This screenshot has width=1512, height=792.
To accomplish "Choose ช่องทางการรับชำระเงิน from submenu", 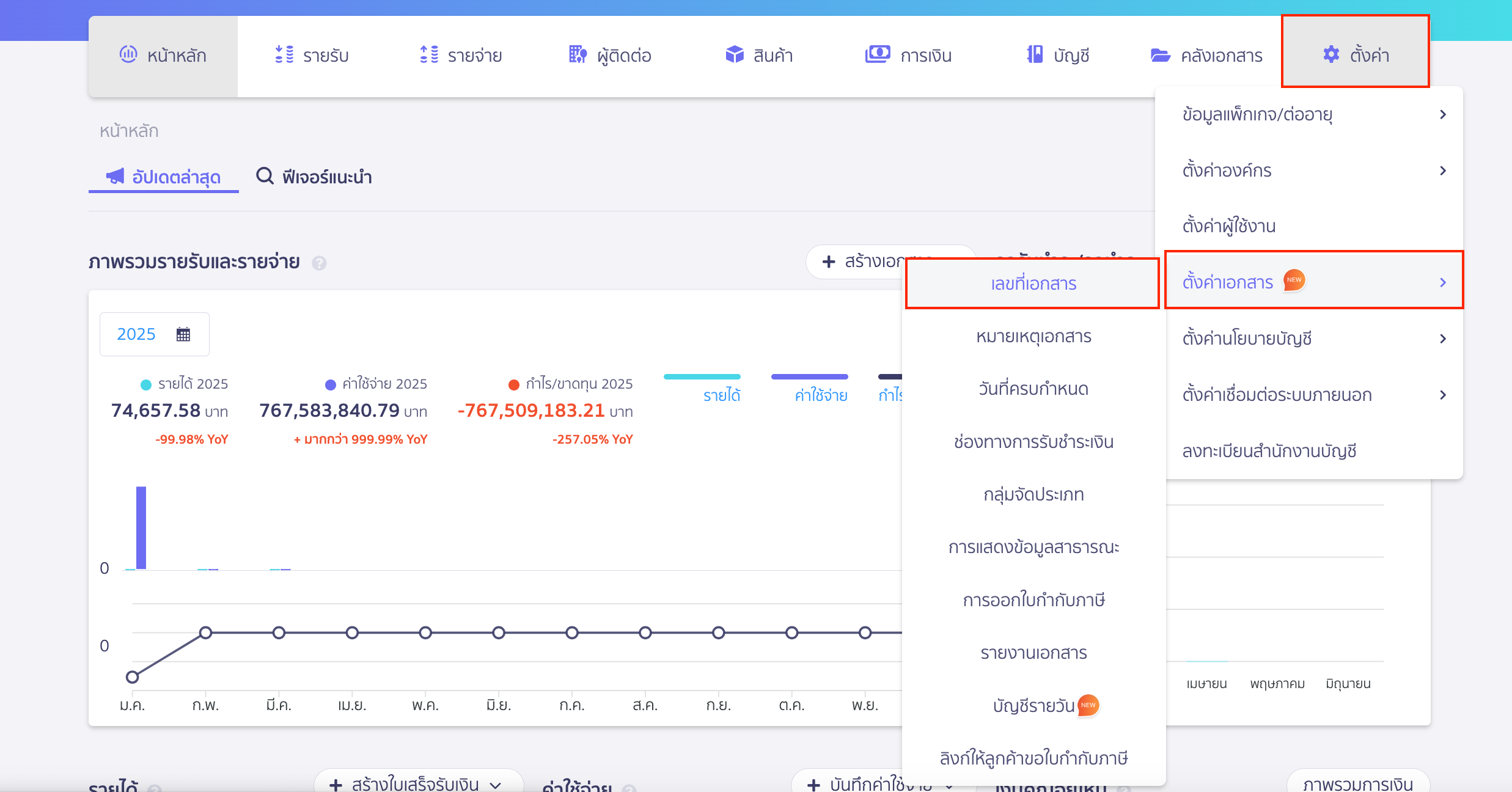I will click(x=1033, y=442).
